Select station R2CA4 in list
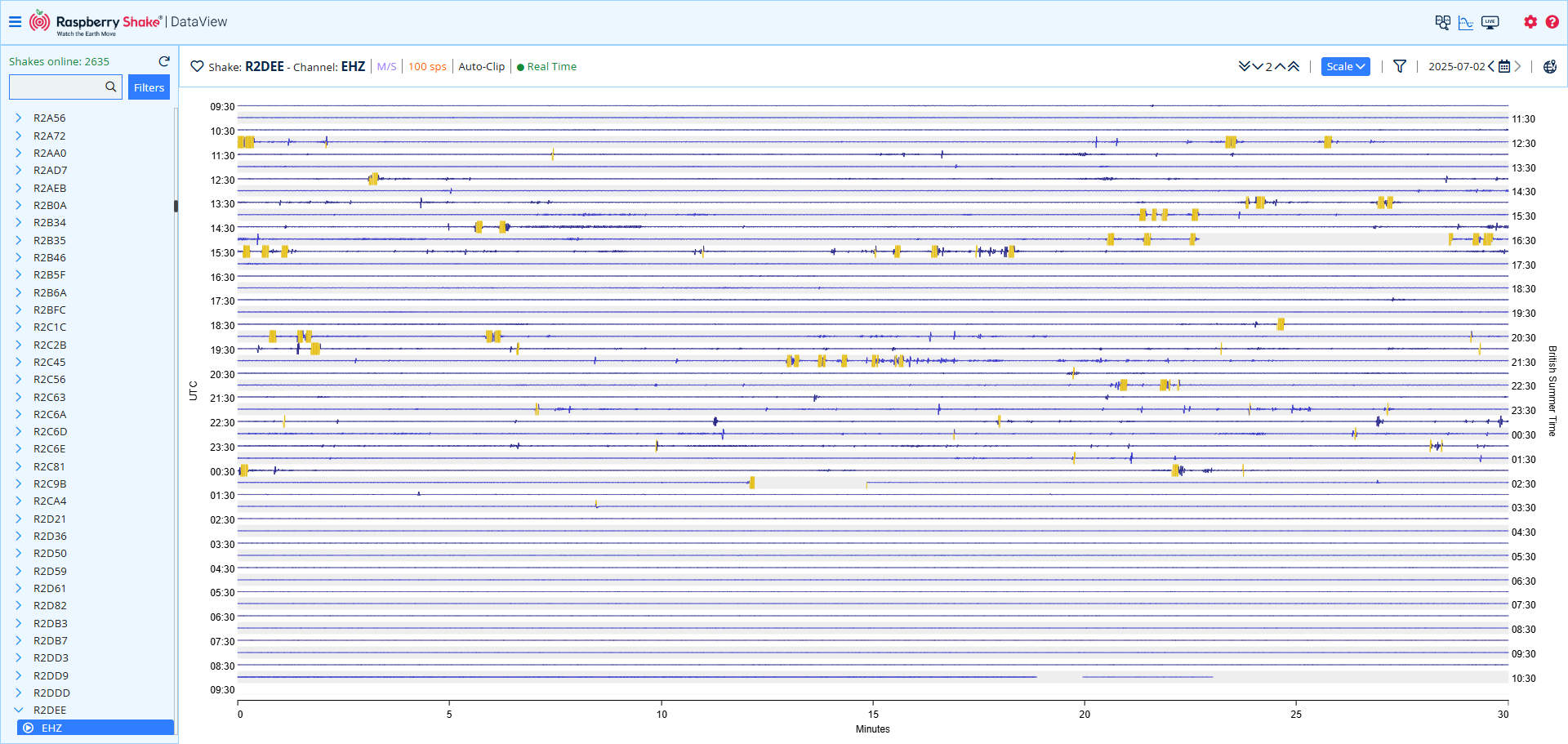The height and width of the screenshot is (744, 1568). [50, 501]
